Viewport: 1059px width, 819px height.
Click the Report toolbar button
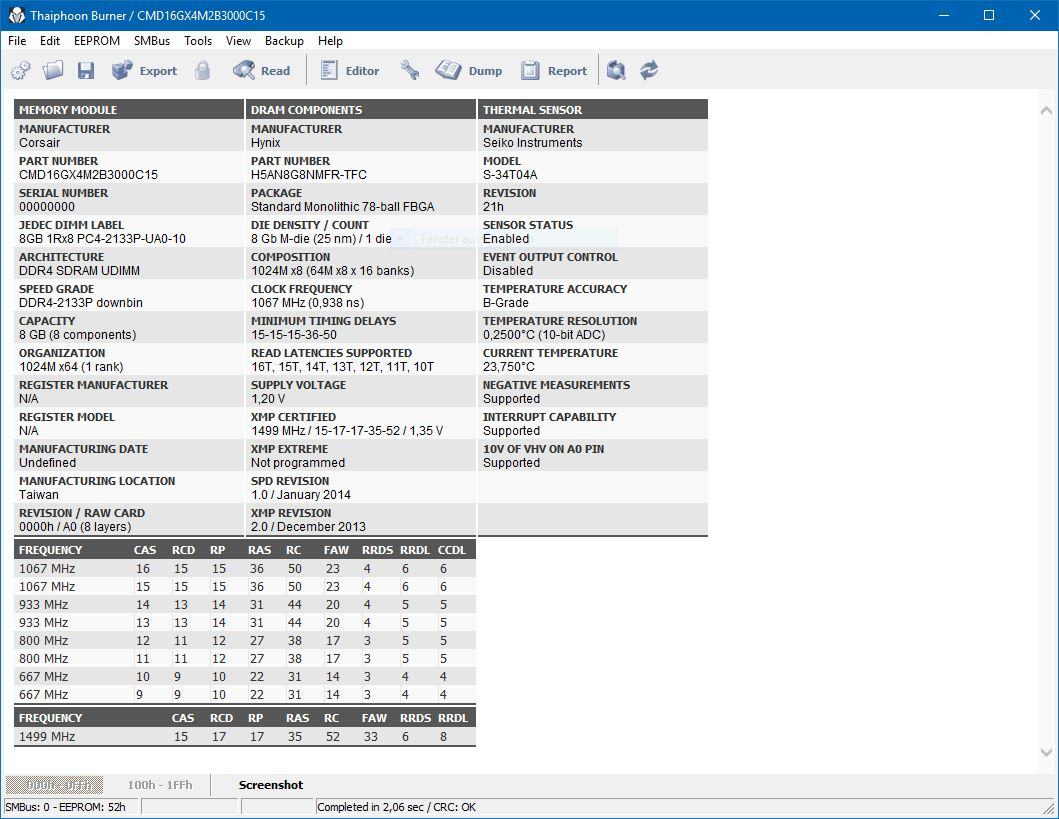(554, 70)
